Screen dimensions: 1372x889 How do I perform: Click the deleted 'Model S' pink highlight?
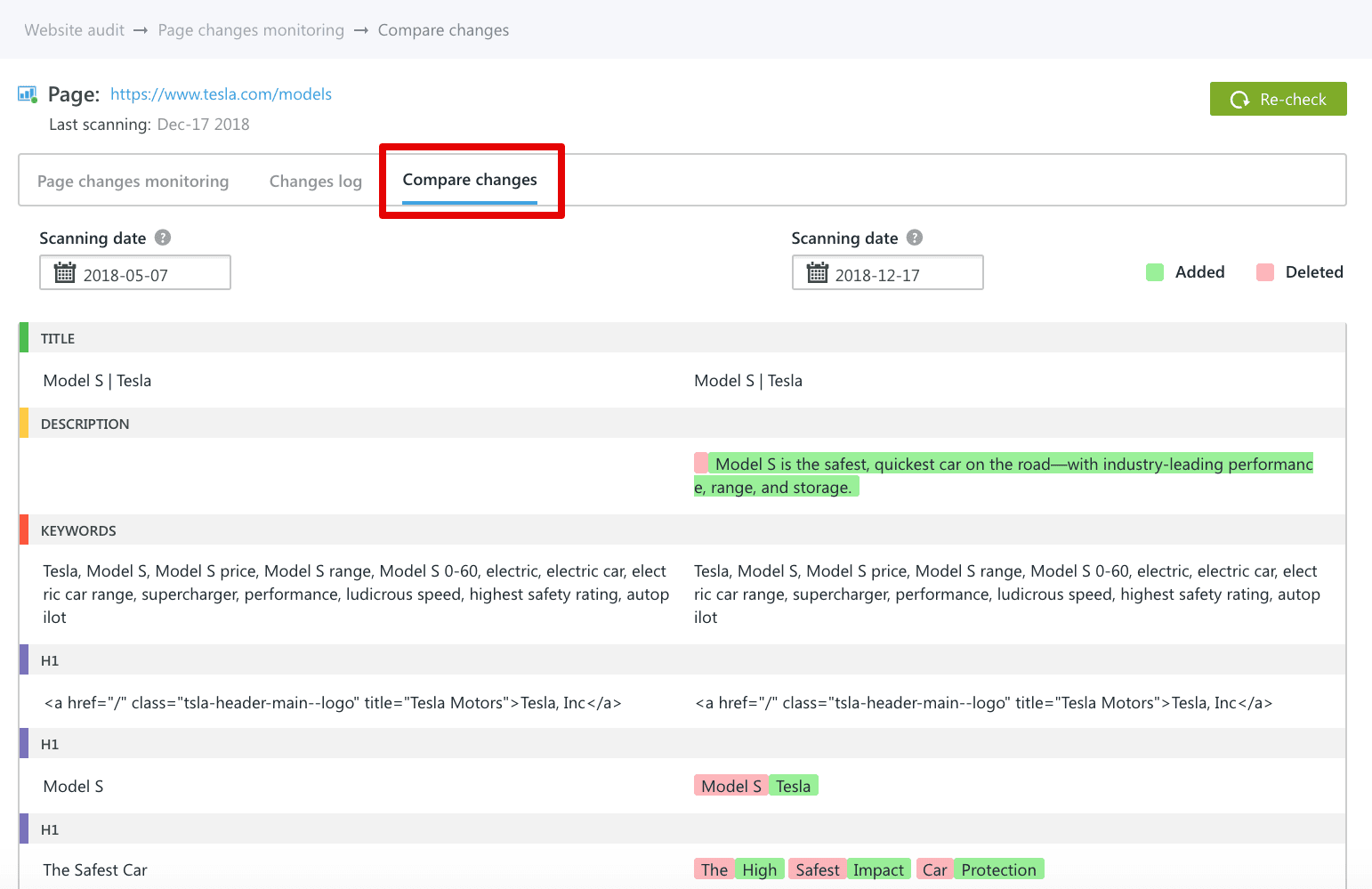coord(731,786)
